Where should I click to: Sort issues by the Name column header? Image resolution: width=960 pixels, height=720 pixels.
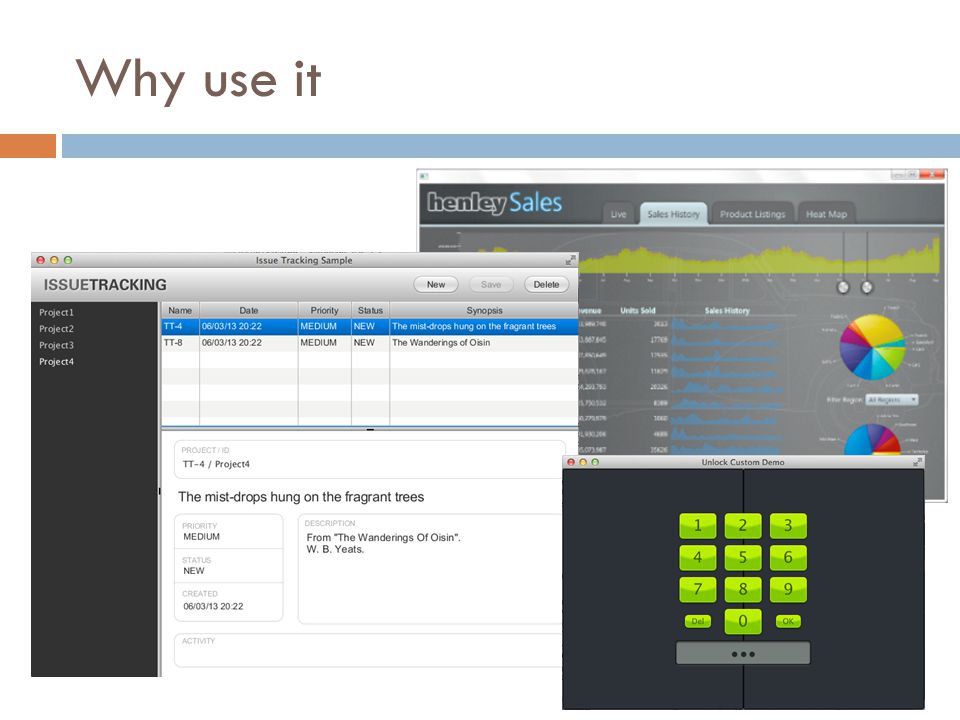(x=180, y=310)
